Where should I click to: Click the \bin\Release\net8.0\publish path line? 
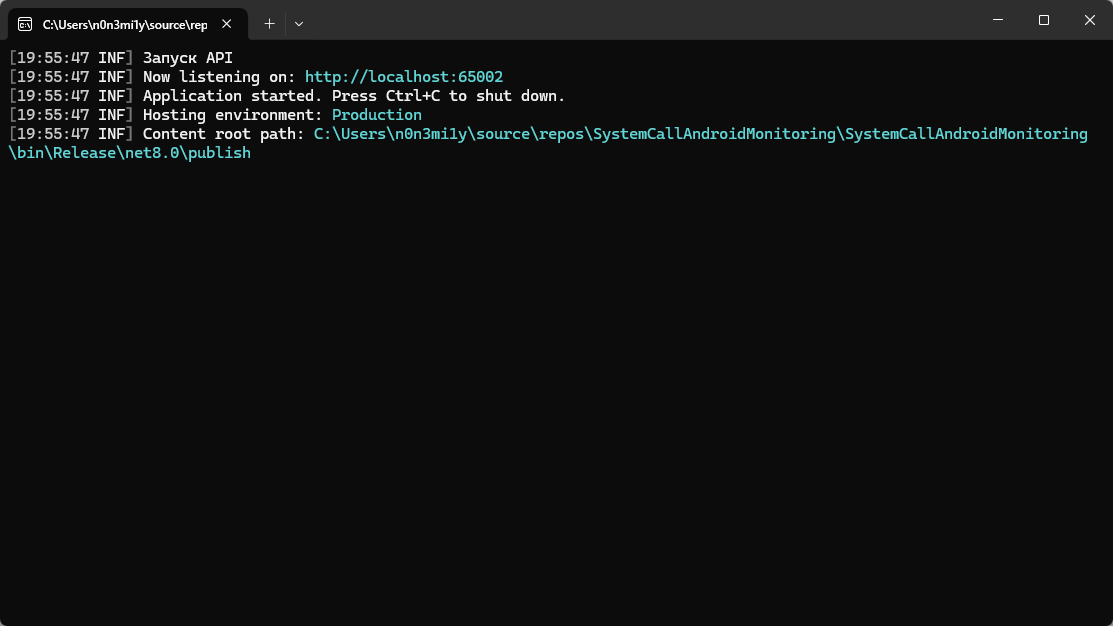pos(130,153)
